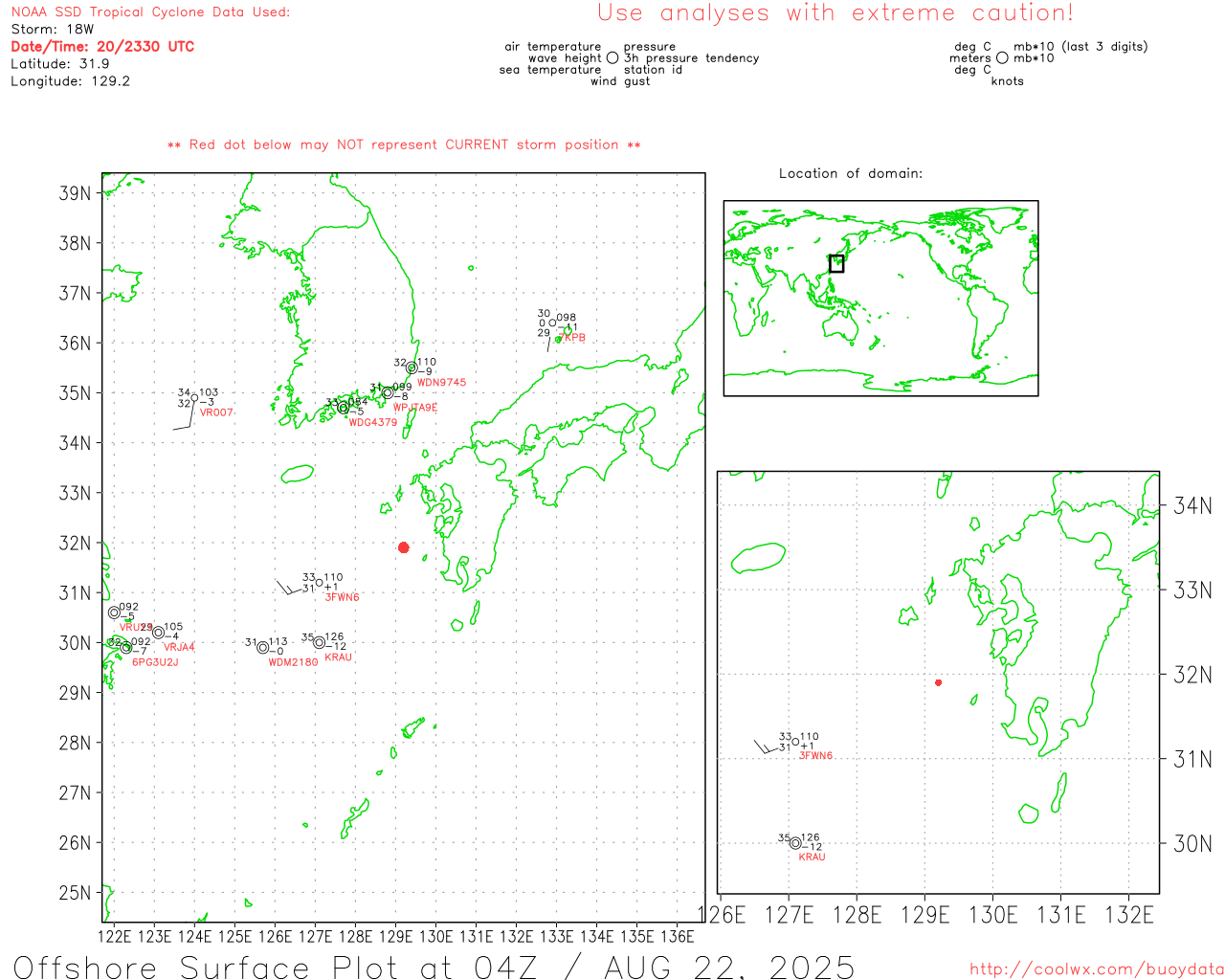Viewport: 1225px width, 980px height.
Task: Click the 'meters' units label
Action: 970,57
